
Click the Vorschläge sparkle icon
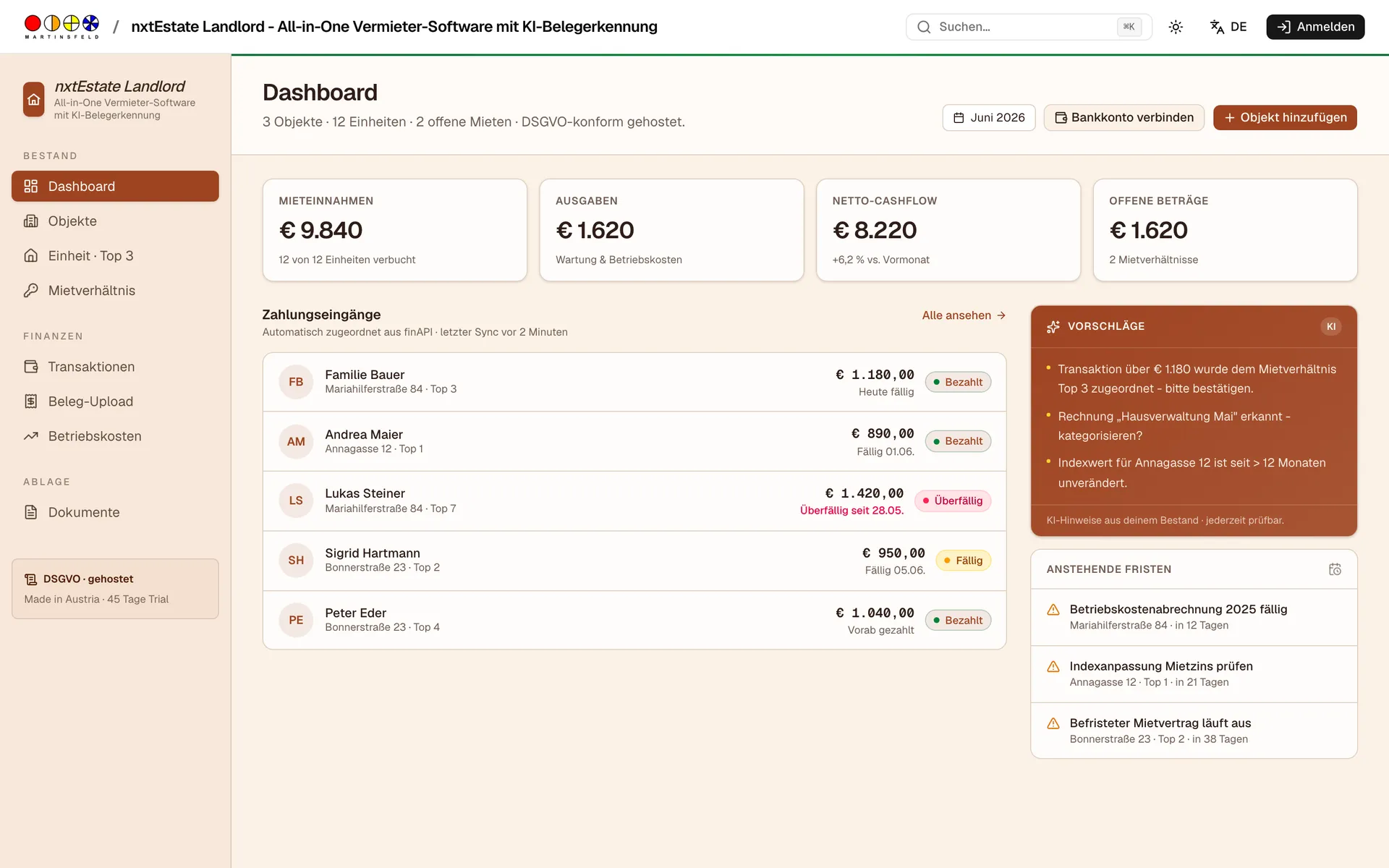click(x=1053, y=326)
